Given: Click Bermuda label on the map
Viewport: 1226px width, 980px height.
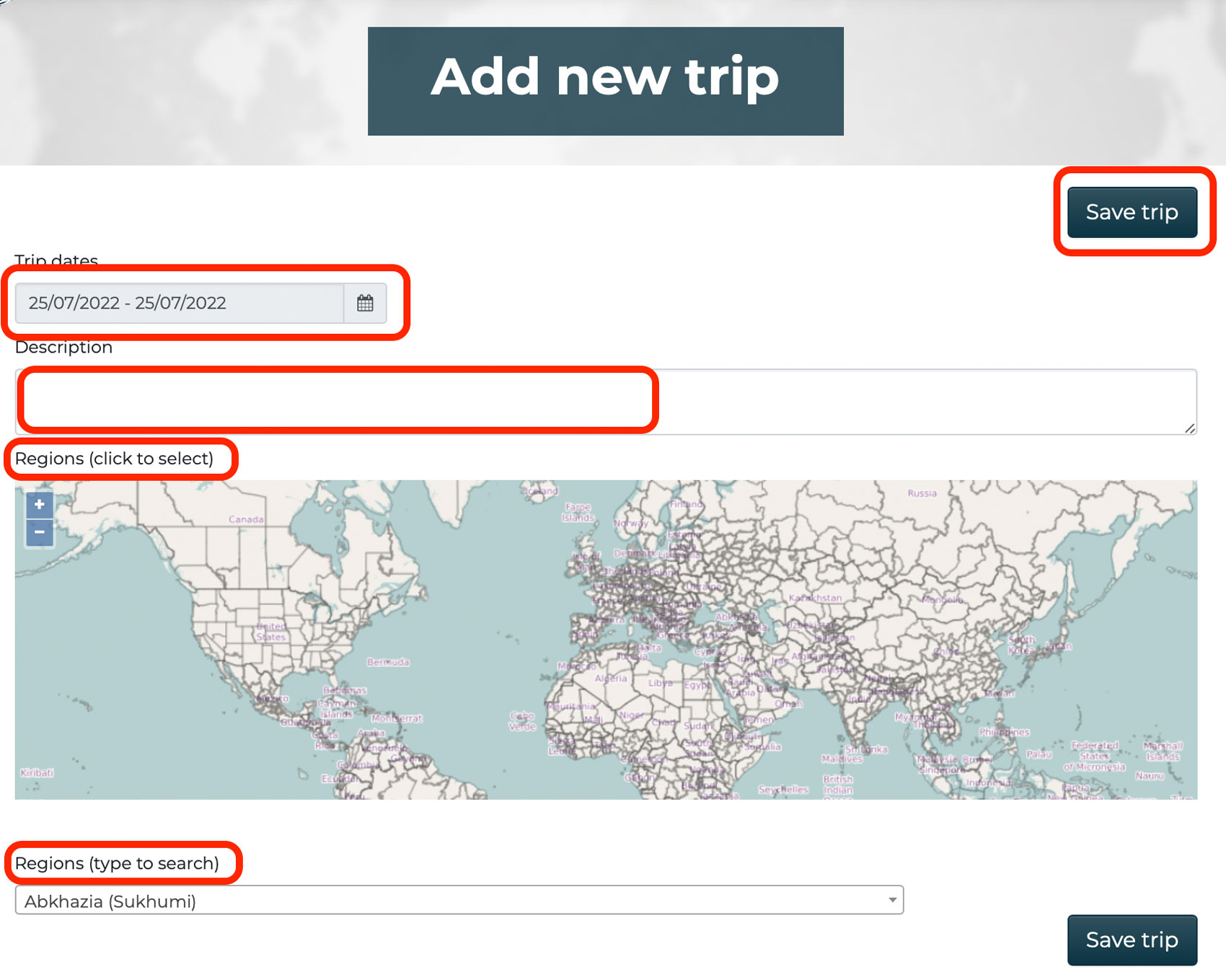Looking at the screenshot, I should point(388,662).
